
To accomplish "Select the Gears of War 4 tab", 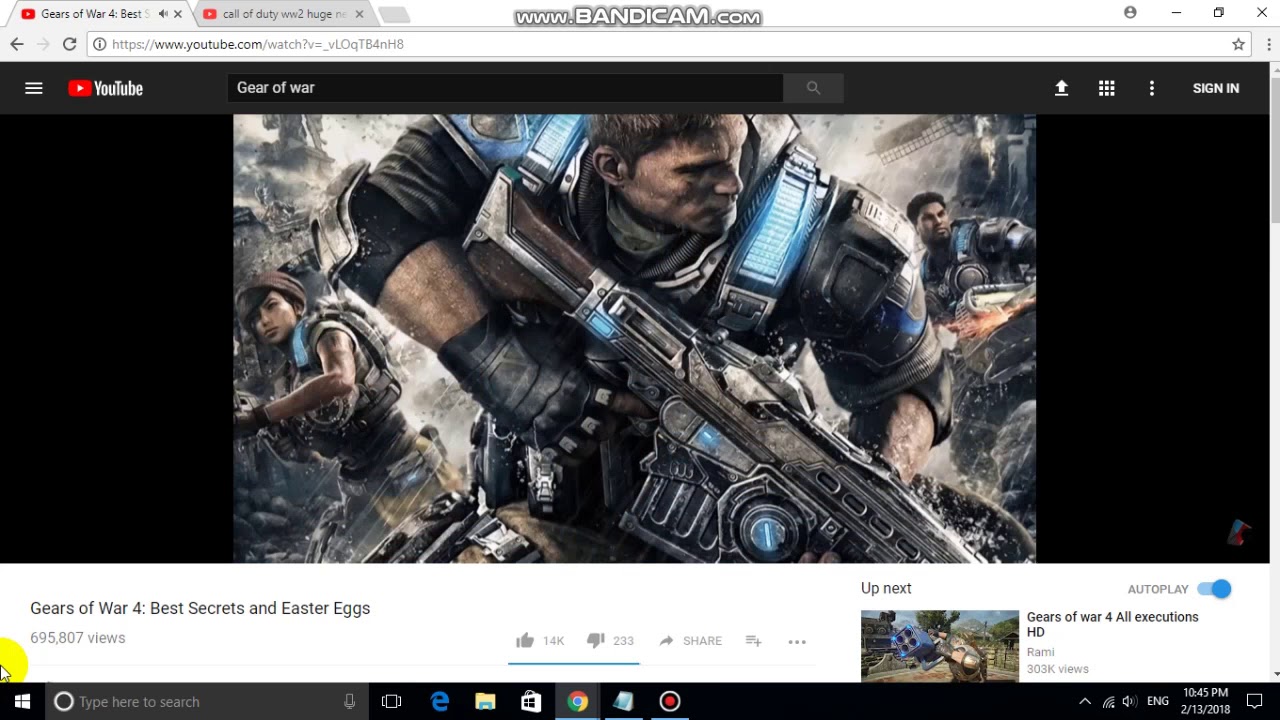I will [95, 14].
